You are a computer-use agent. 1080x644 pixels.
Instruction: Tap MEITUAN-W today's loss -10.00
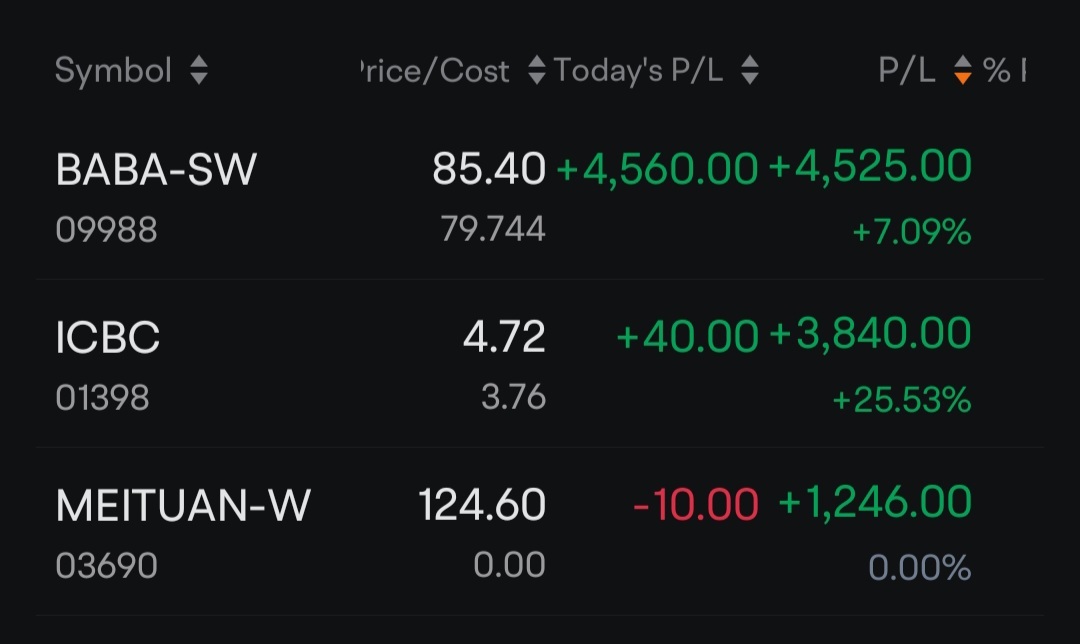tap(696, 504)
